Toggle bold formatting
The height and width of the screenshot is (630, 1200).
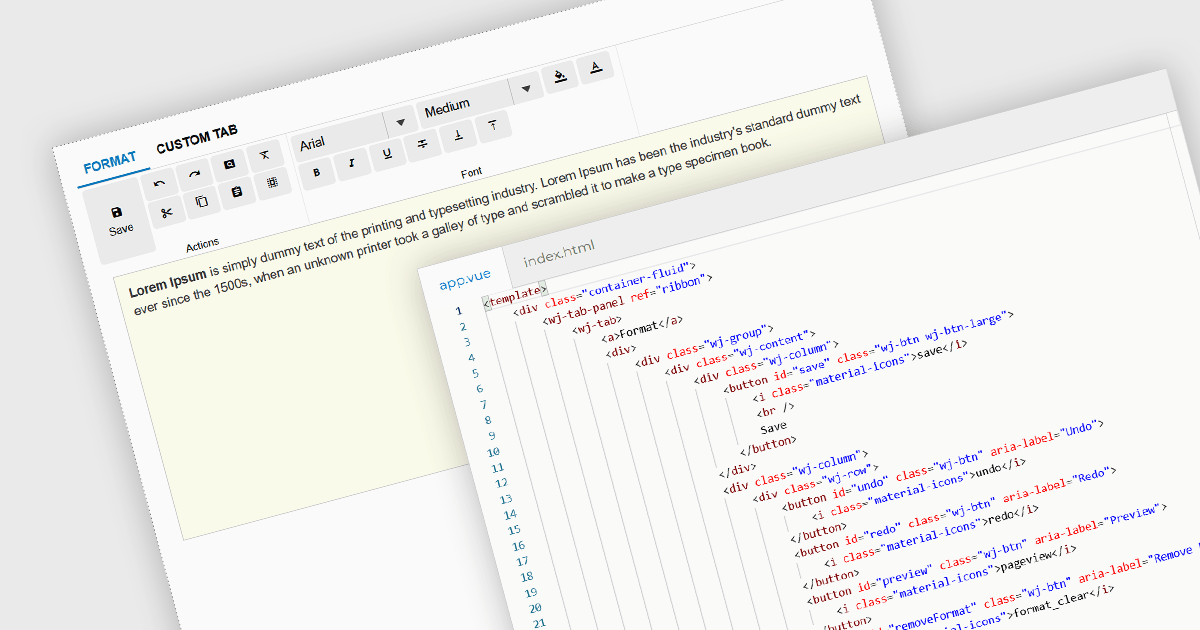coord(317,172)
